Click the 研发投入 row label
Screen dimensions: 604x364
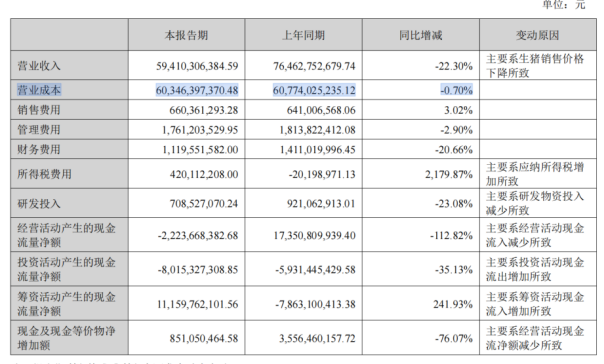pyautogui.click(x=39, y=203)
